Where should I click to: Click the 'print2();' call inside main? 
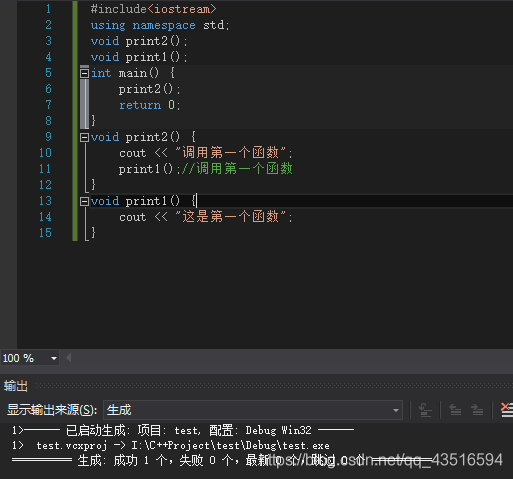[x=149, y=89]
